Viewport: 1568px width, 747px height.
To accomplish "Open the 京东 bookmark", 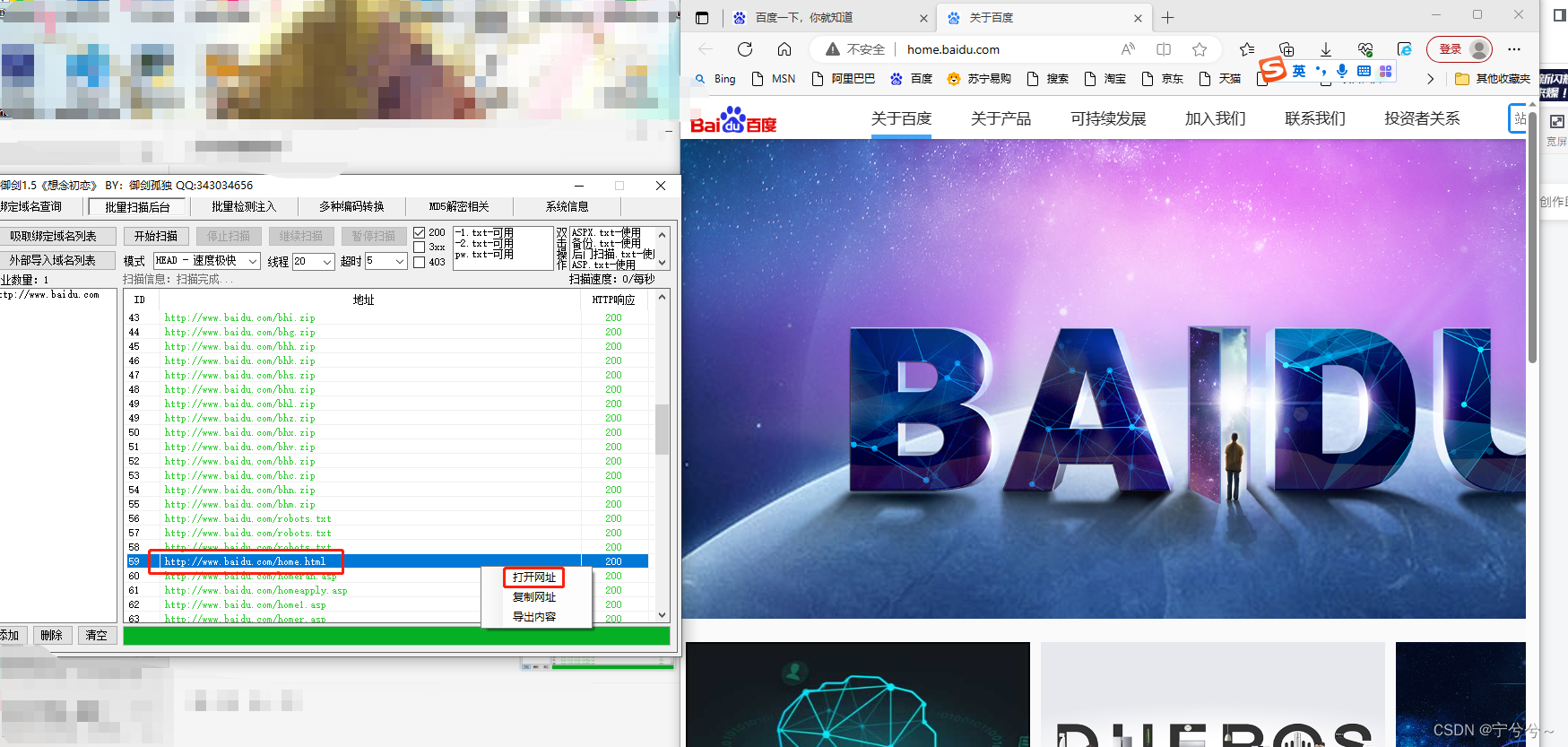I will [1163, 79].
